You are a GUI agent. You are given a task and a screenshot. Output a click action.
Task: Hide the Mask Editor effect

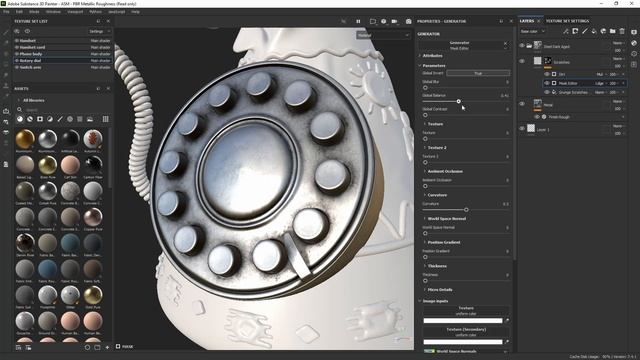point(547,83)
